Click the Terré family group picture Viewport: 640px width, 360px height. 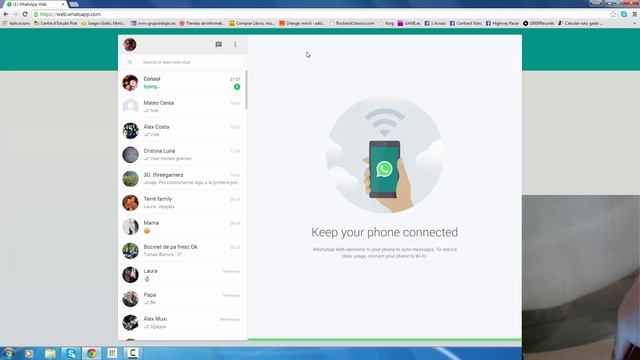coord(130,203)
